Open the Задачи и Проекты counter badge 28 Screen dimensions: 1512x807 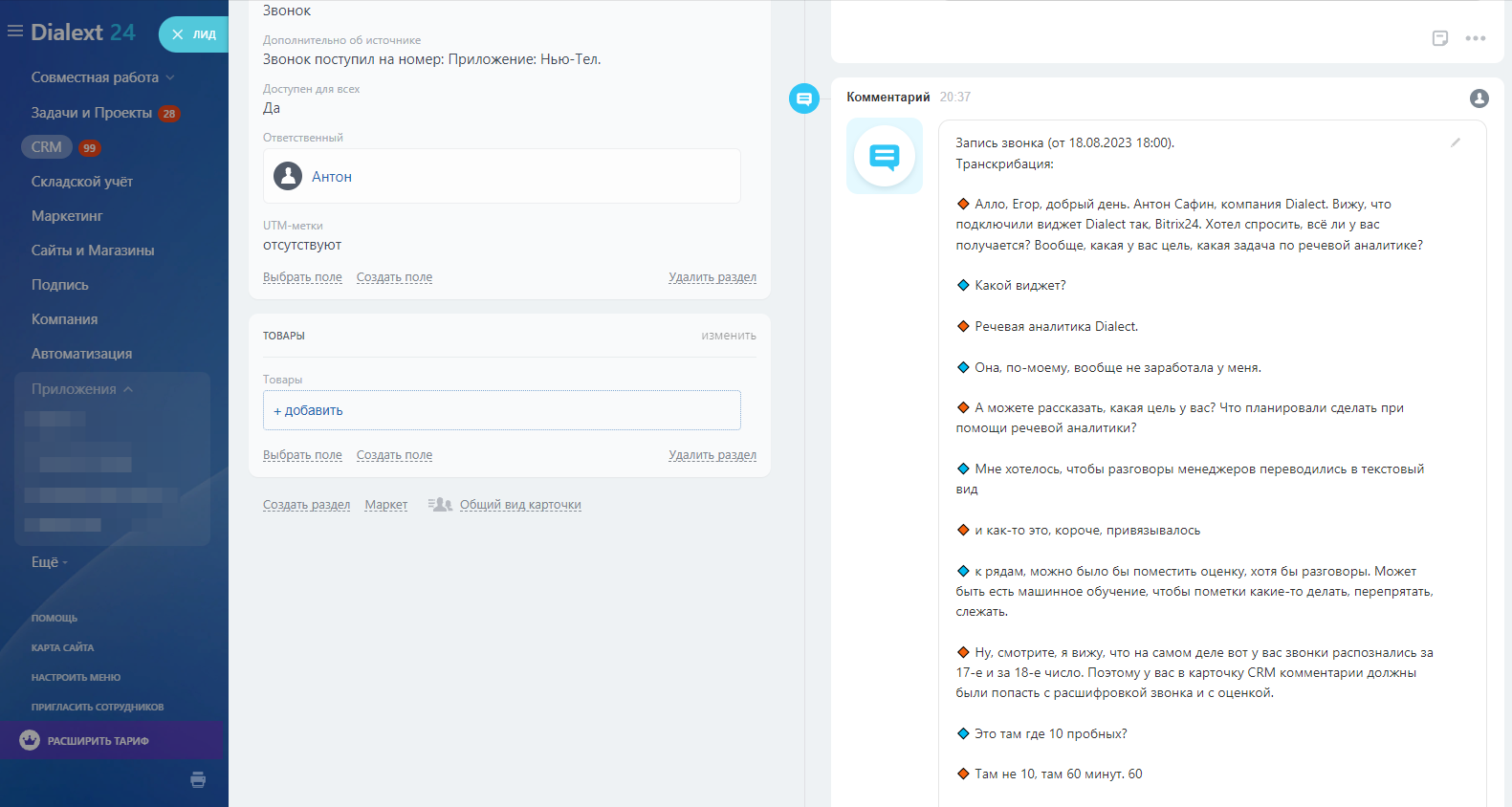[169, 113]
